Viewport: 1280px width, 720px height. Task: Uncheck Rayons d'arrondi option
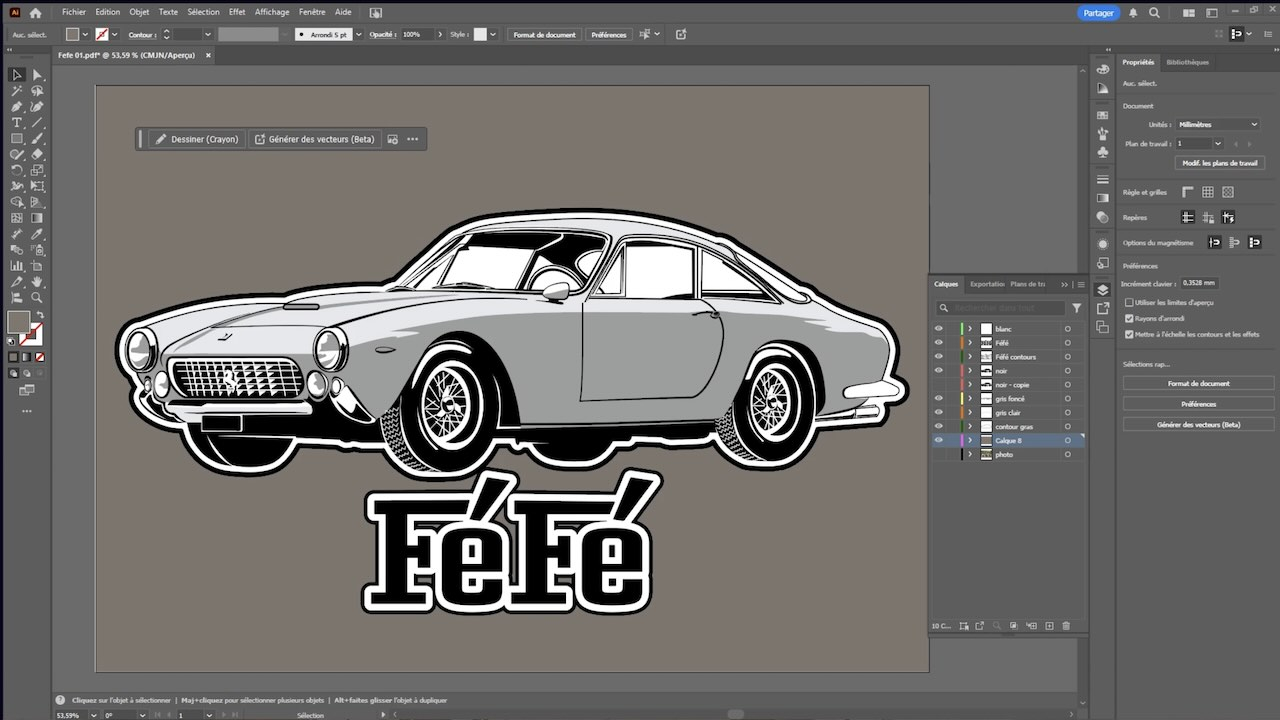(x=1129, y=318)
